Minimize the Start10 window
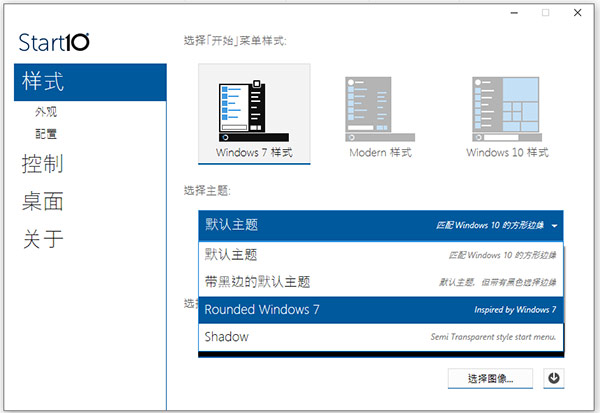Screen dimensions: 600x413 point(514,13)
